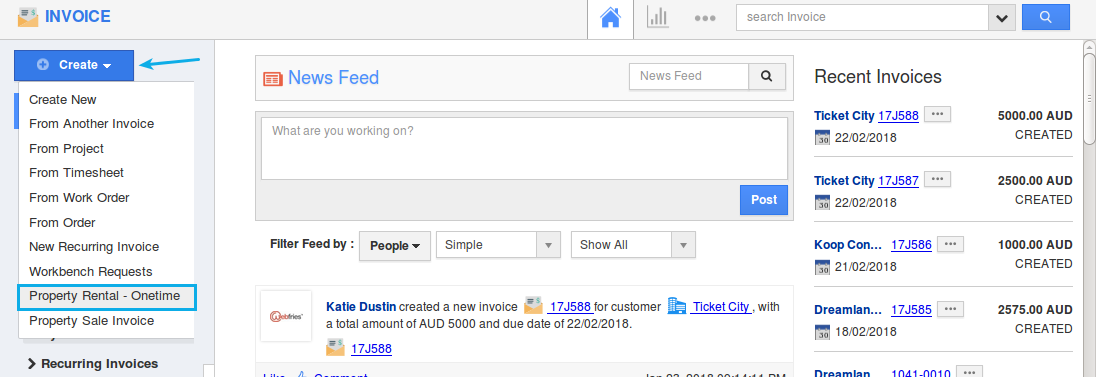Open the home dashboard icon
The width and height of the screenshot is (1096, 377).
(610, 17)
